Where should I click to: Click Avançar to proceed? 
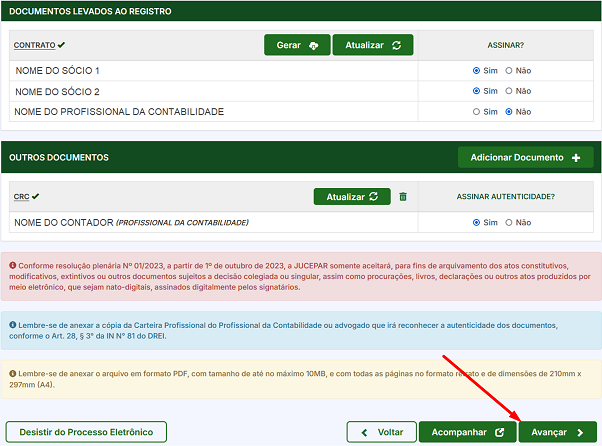[557, 432]
